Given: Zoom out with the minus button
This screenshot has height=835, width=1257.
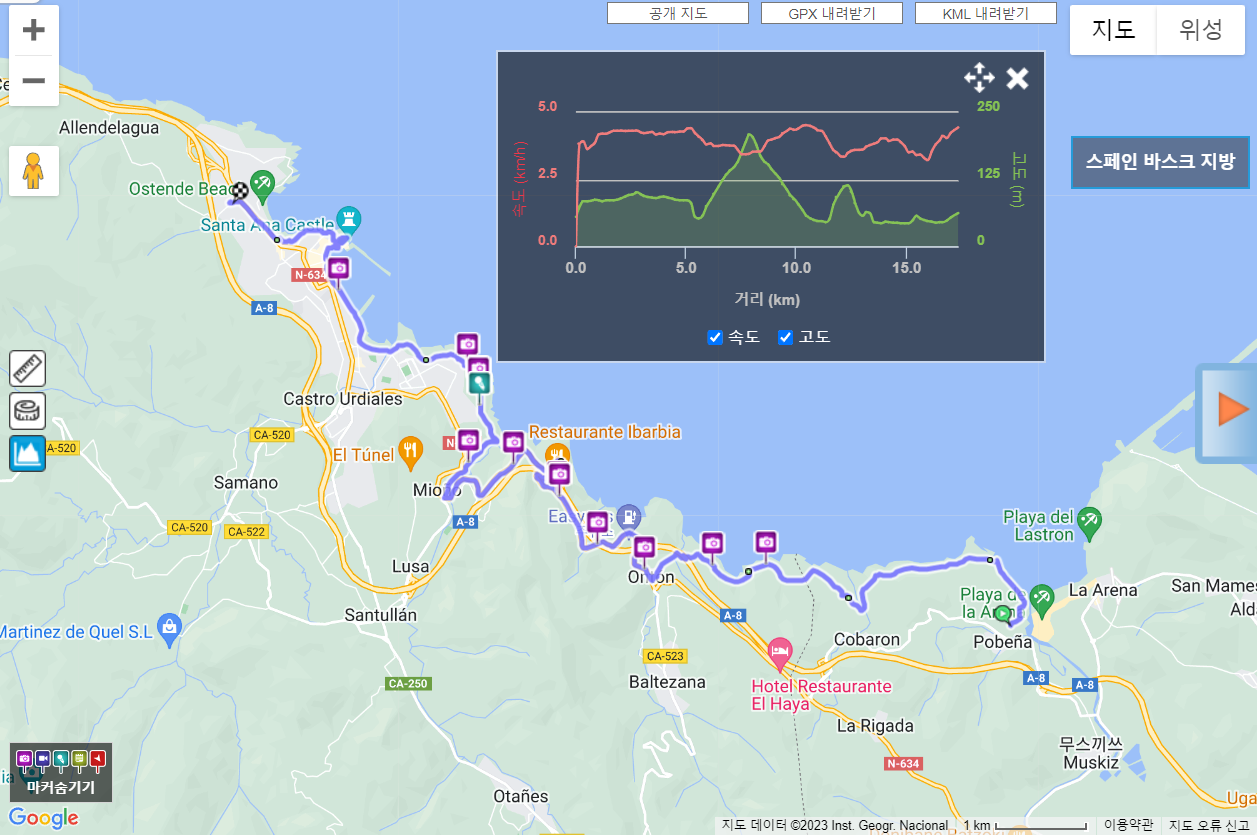Looking at the screenshot, I should 34,80.
